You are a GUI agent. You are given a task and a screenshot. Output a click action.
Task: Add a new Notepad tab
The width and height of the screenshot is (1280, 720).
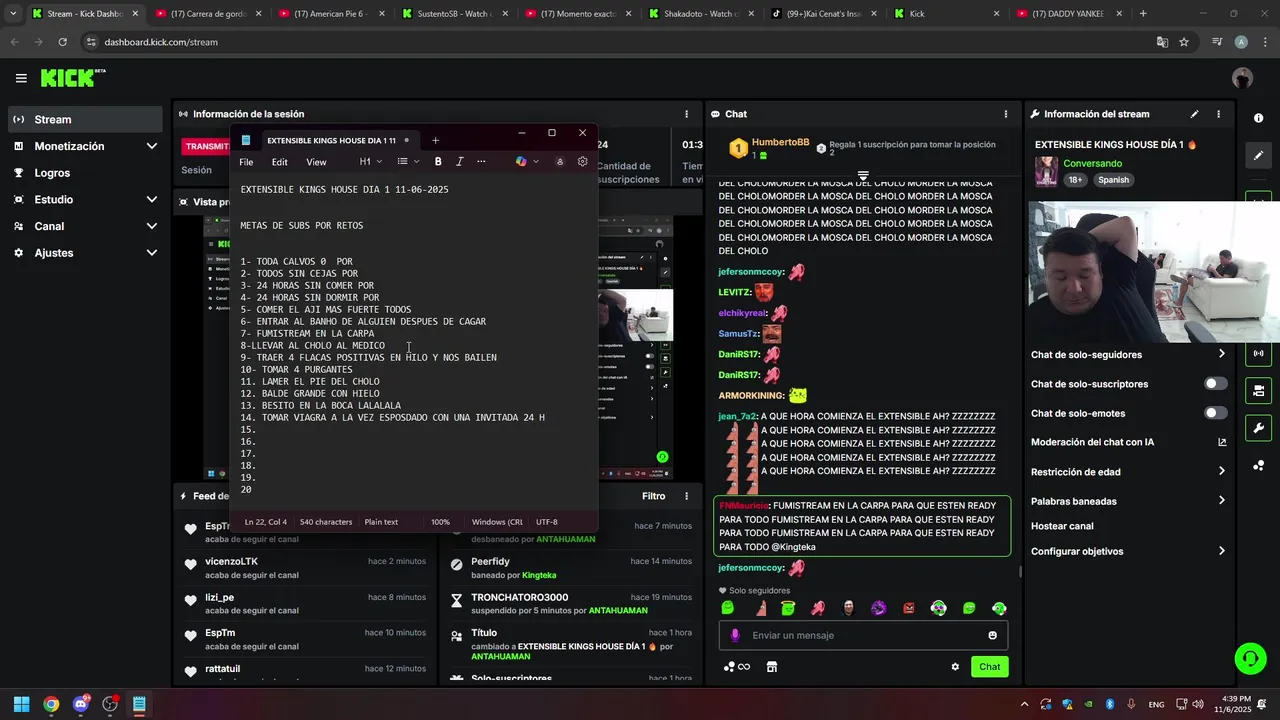[x=435, y=140]
